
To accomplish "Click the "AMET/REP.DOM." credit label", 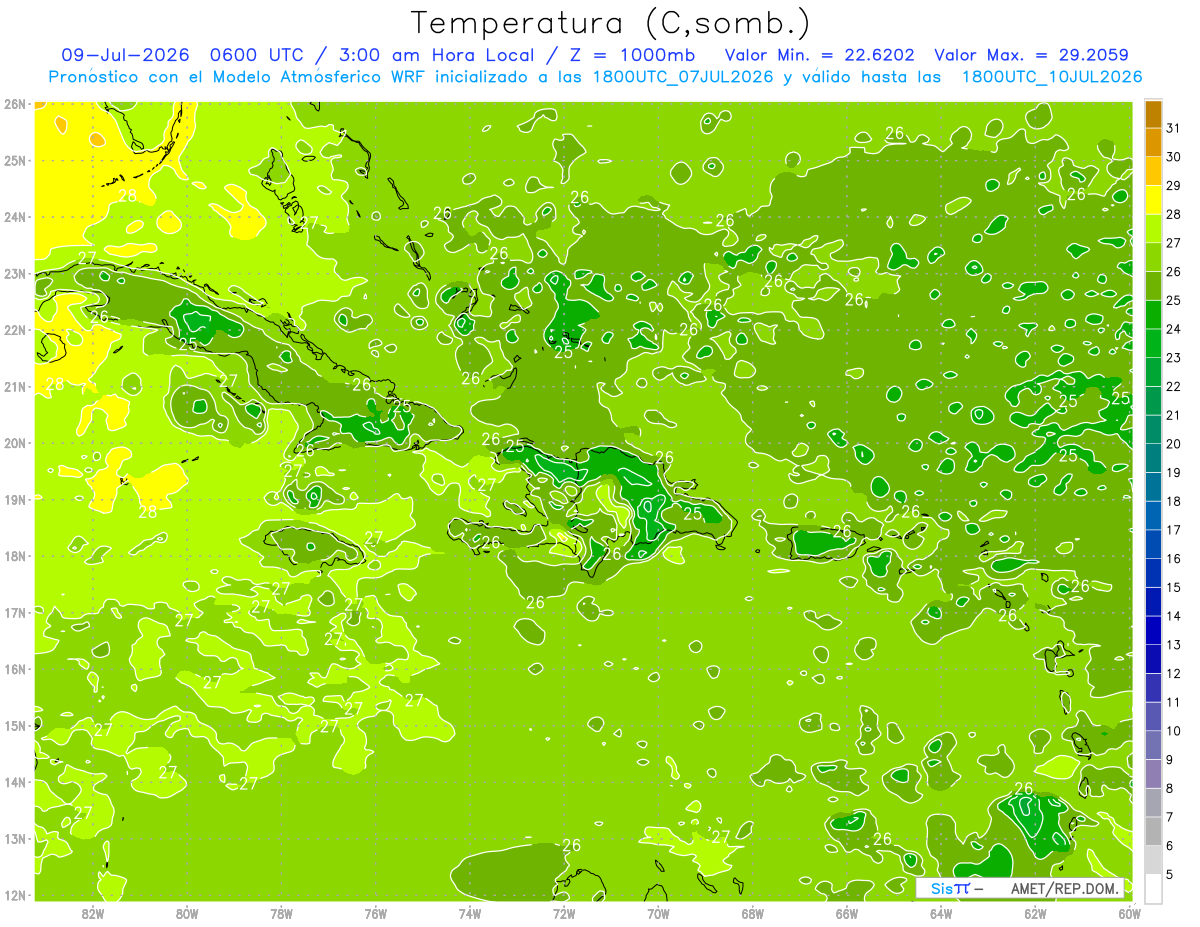I will (x=1066, y=888).
